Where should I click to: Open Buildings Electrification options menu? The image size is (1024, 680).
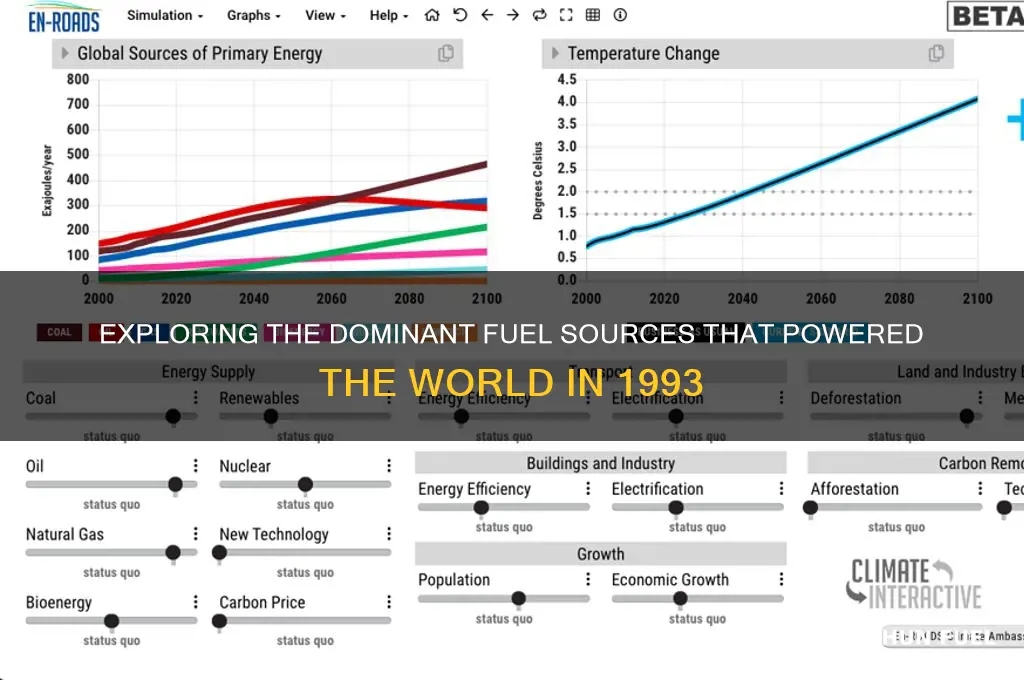click(x=781, y=488)
